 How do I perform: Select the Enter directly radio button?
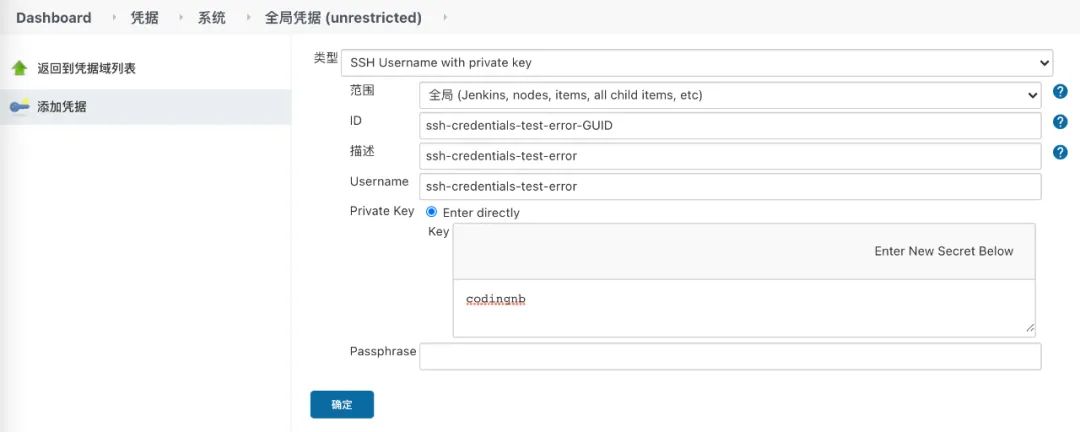(x=432, y=212)
